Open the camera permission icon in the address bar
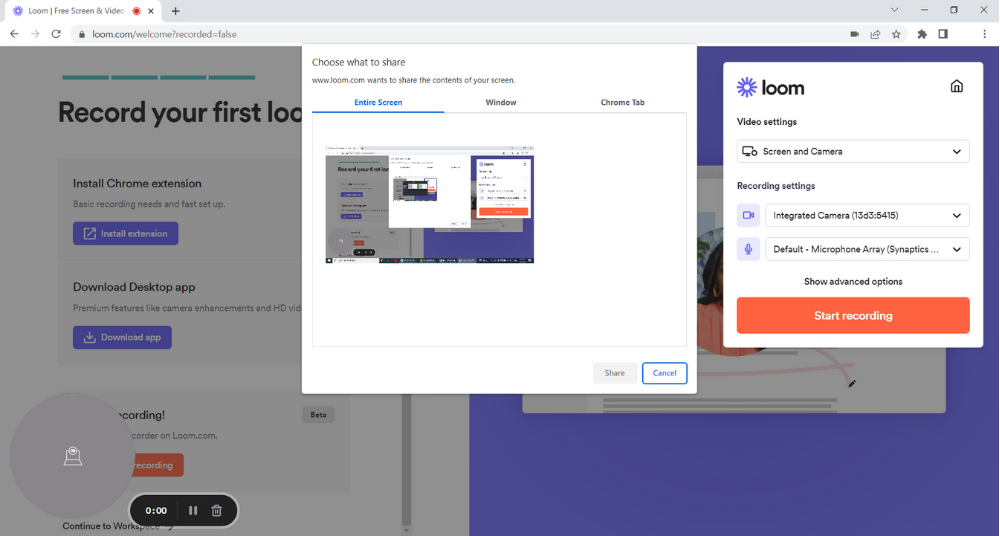 click(854, 34)
